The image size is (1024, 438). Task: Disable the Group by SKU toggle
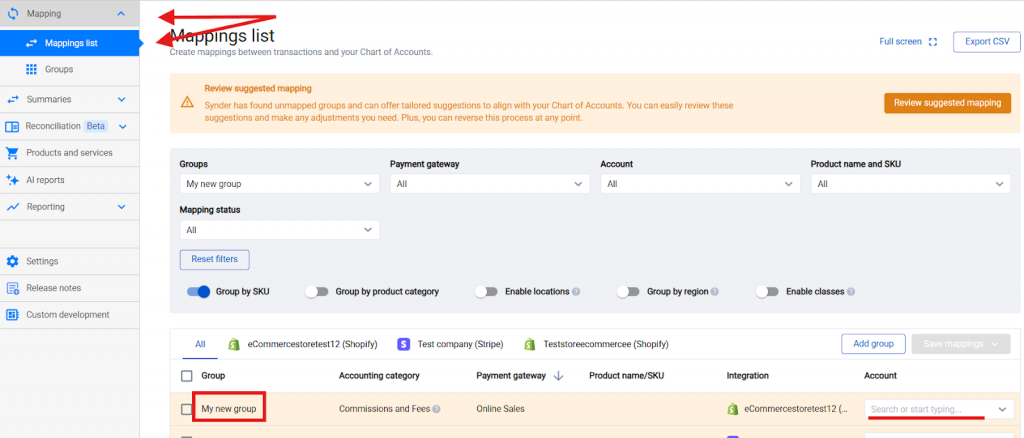tap(198, 292)
